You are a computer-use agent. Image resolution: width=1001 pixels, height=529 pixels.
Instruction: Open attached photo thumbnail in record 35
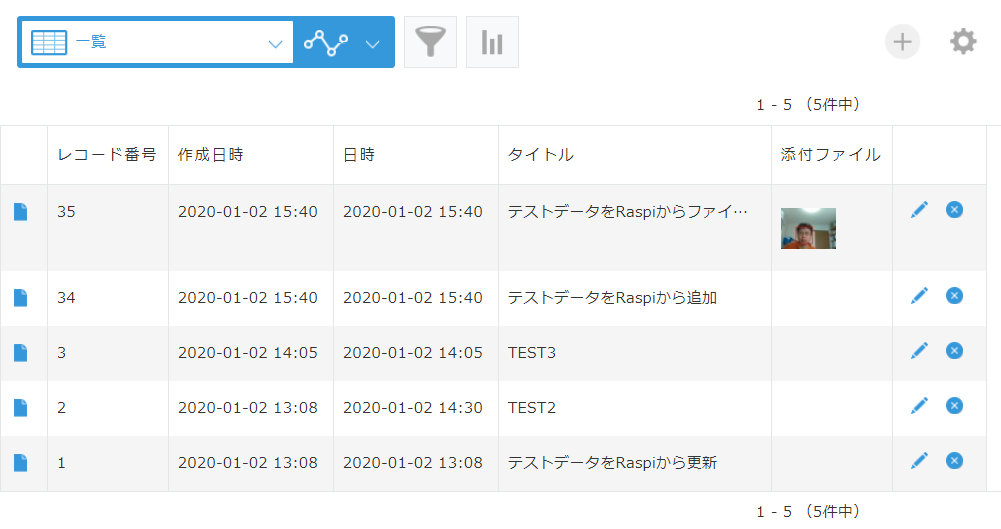click(808, 228)
